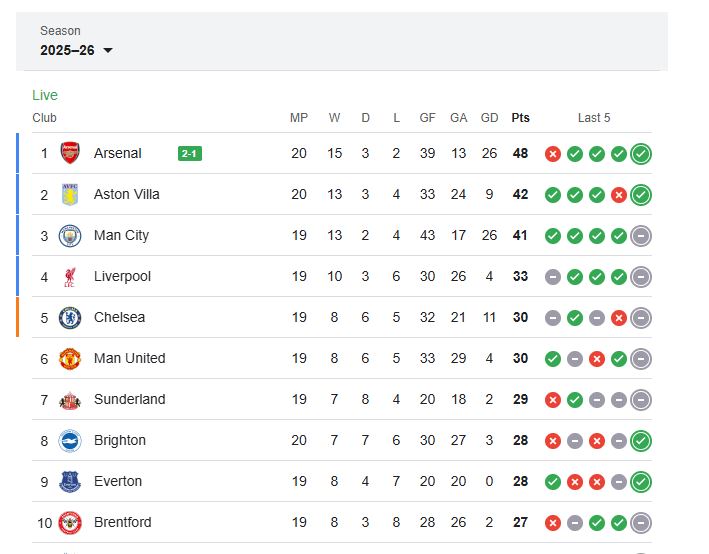The width and height of the screenshot is (709, 554).
Task: Open the Season 2025–26 dropdown
Action: pos(76,50)
